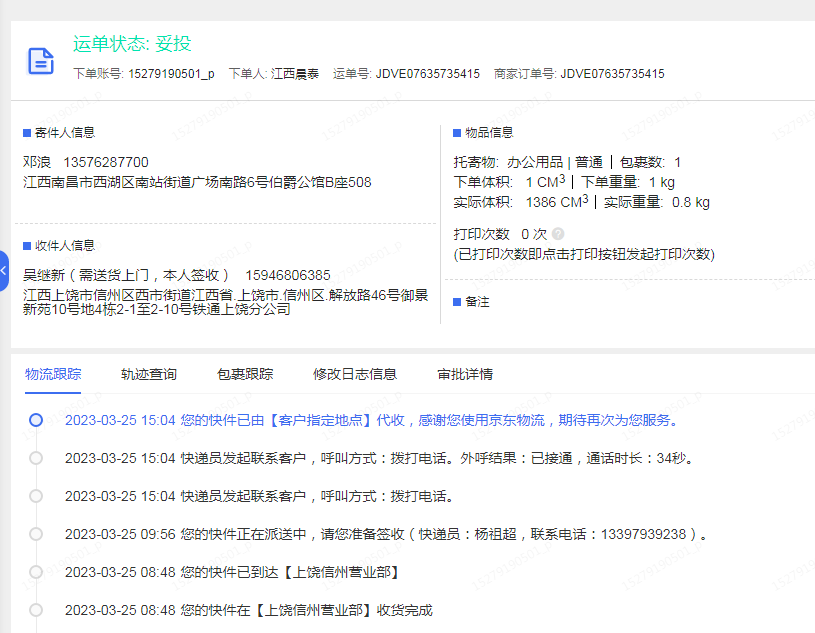Click 下单人 江西晨泰 text
The height and width of the screenshot is (633, 815).
coord(274,74)
